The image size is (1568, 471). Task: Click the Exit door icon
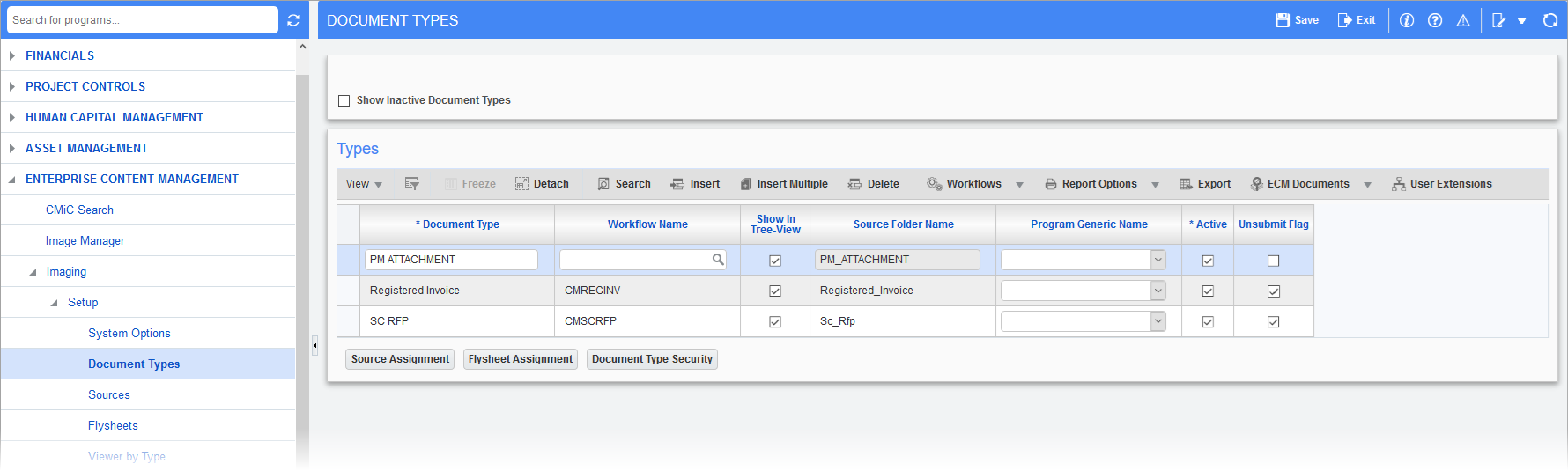click(x=1344, y=20)
